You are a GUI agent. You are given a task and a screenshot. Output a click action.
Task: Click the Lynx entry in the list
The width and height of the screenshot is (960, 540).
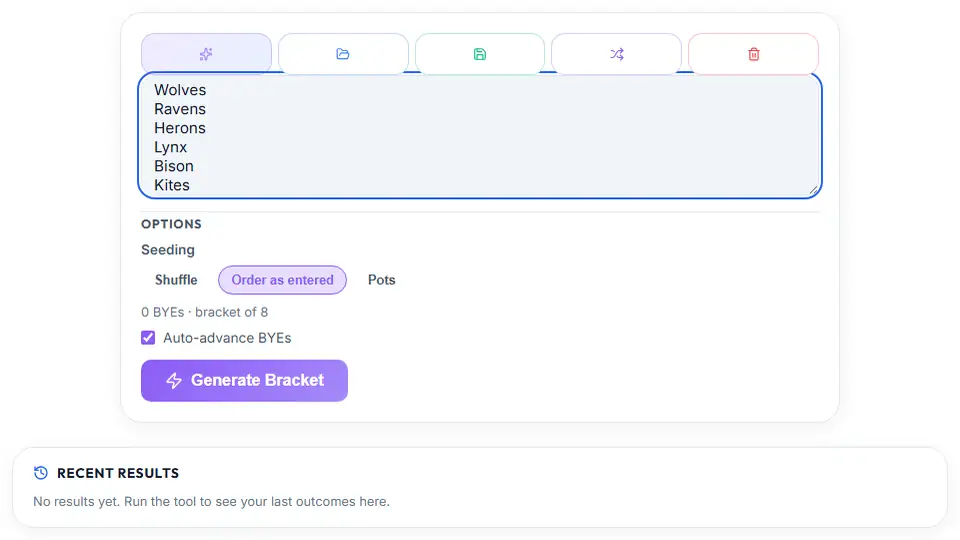pos(171,147)
